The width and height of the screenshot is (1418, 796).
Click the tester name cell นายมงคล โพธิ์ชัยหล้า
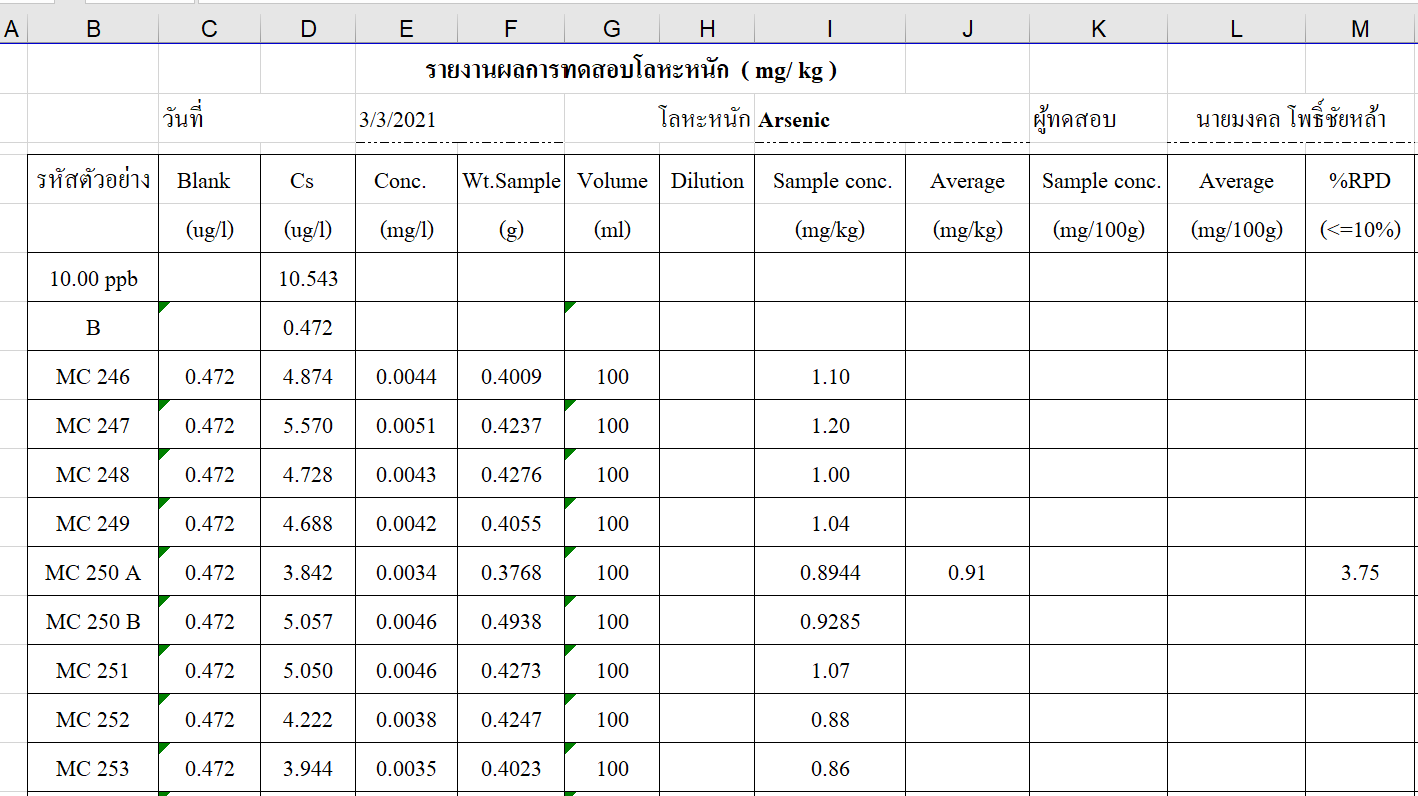tap(1291, 120)
